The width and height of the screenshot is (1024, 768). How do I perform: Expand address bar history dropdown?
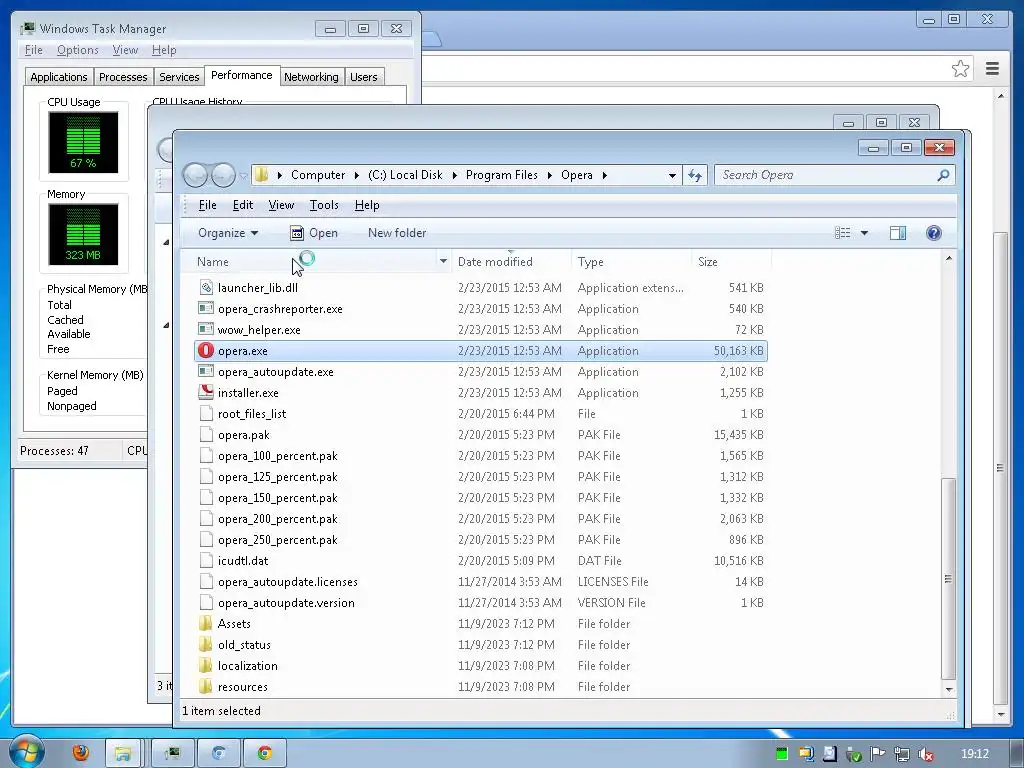point(672,175)
